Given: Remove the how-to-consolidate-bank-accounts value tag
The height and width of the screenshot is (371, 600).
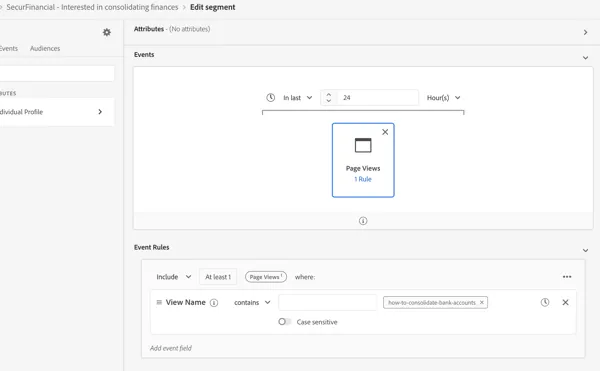Looking at the screenshot, I should tap(482, 302).
